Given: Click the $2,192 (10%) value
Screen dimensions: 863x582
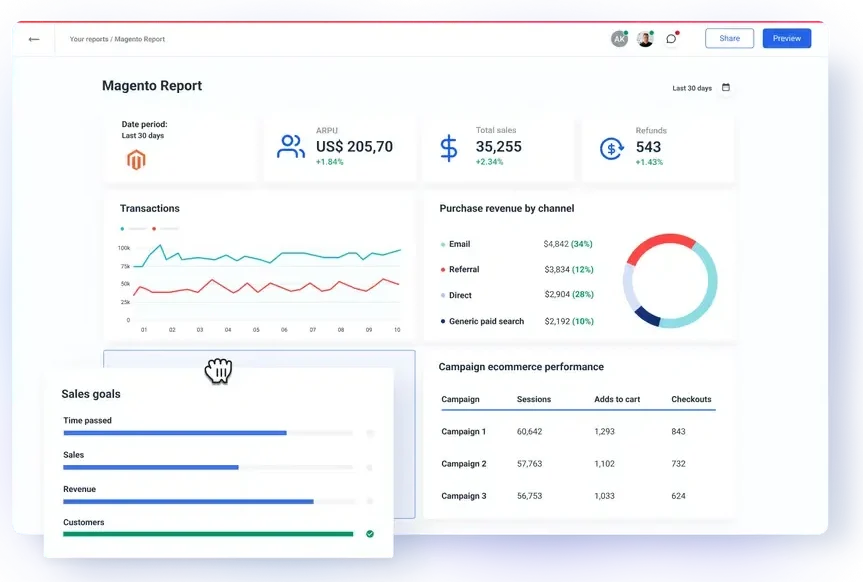Looking at the screenshot, I should 569,321.
